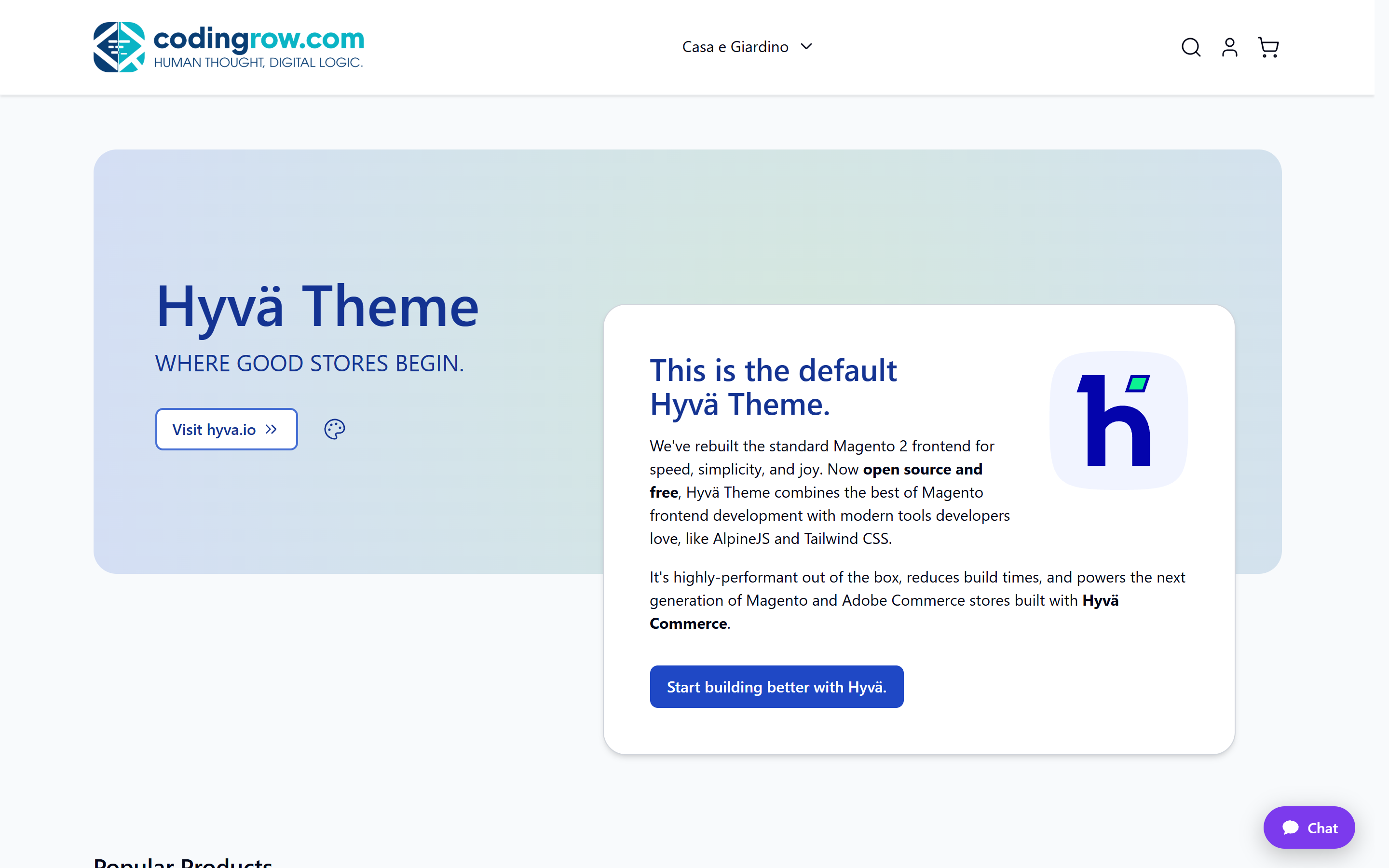The image size is (1389, 868).
Task: Click the Hyvä 'h' logo image
Action: 1118,420
